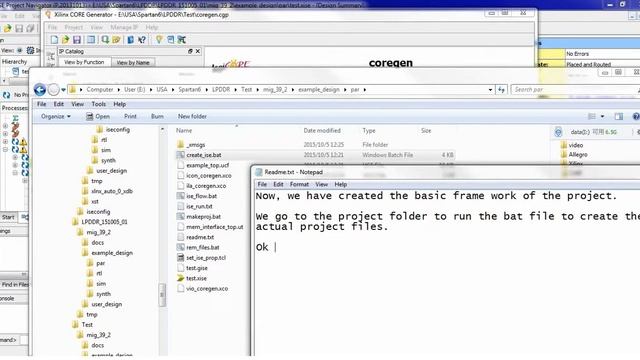Click the _xmsgs folder icon

(181, 144)
